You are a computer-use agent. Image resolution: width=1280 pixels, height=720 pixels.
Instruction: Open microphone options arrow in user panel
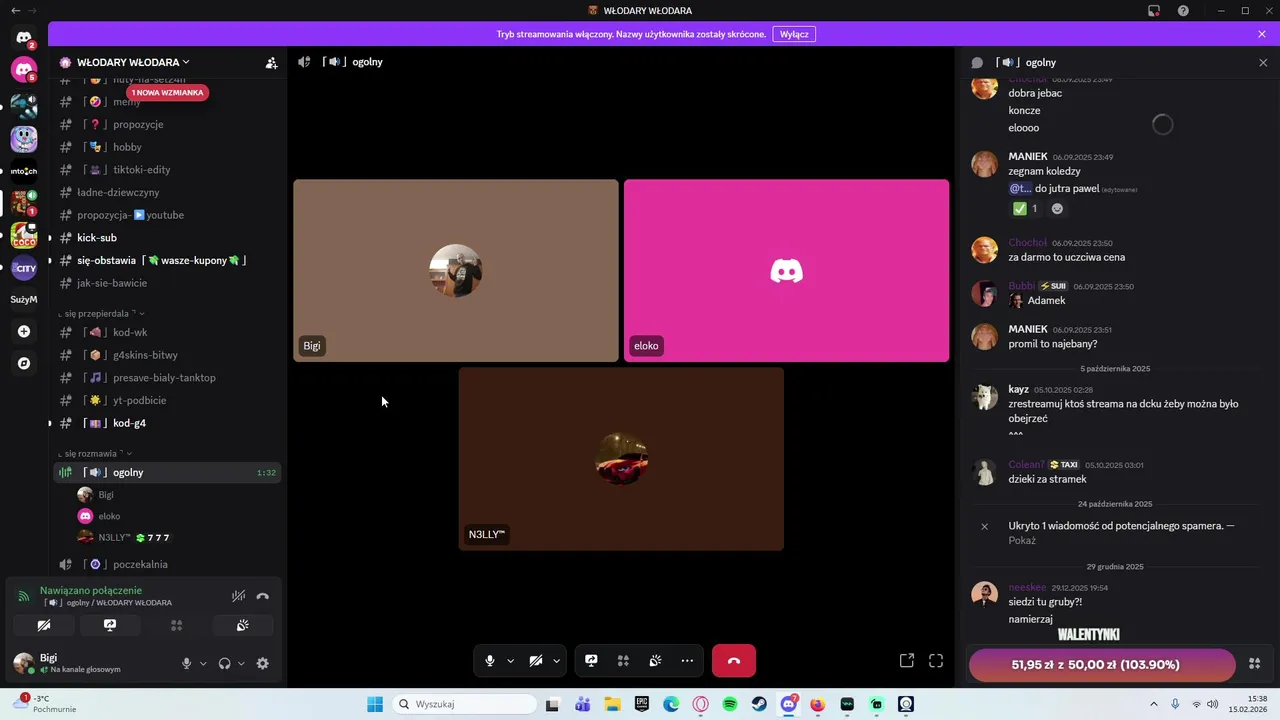[203, 663]
